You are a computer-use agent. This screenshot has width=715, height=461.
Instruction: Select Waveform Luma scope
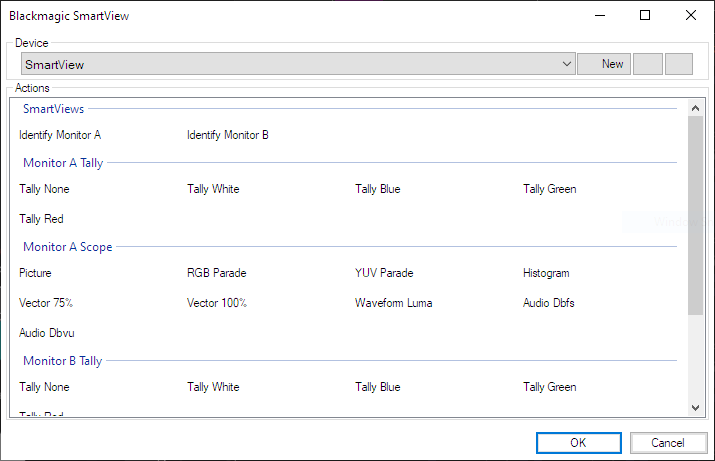coord(394,303)
